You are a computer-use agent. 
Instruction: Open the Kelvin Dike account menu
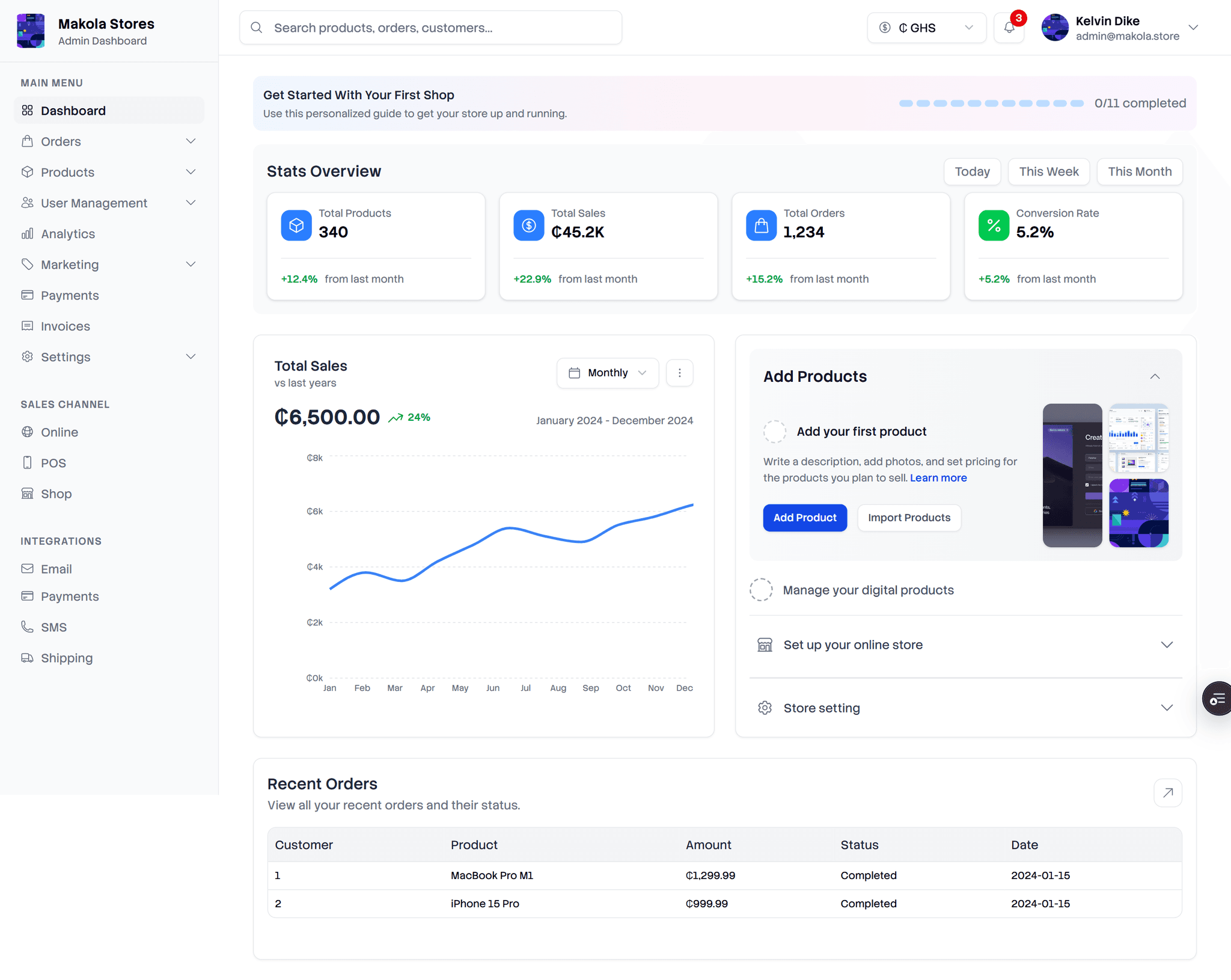click(1120, 28)
